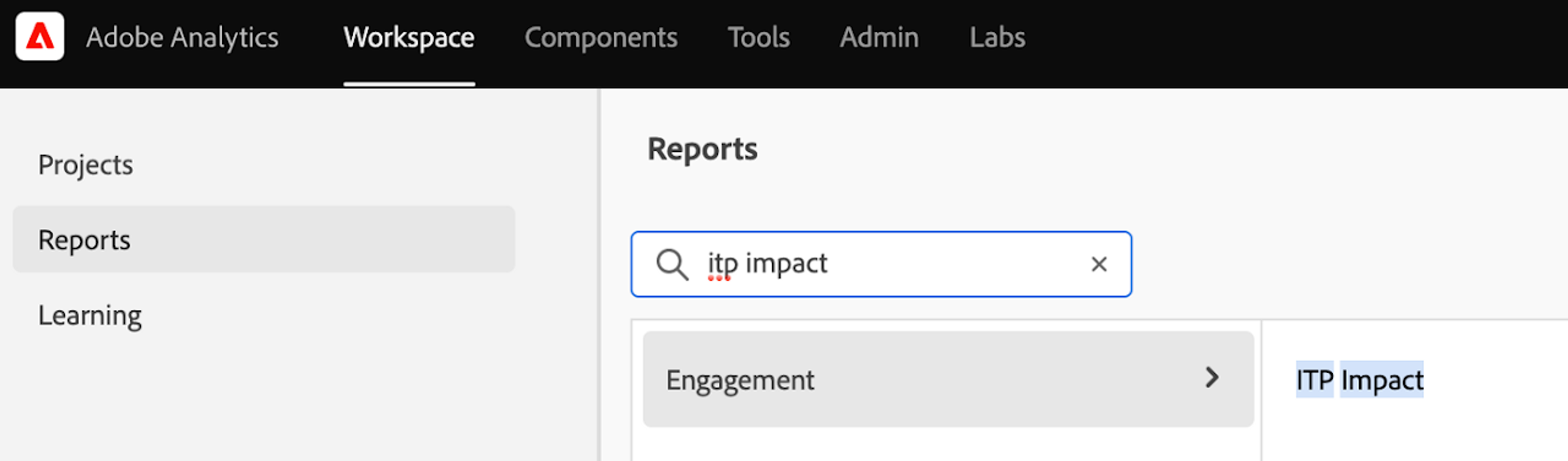Image resolution: width=1568 pixels, height=461 pixels.
Task: Click the Adobe Analytics product name
Action: pos(182,38)
